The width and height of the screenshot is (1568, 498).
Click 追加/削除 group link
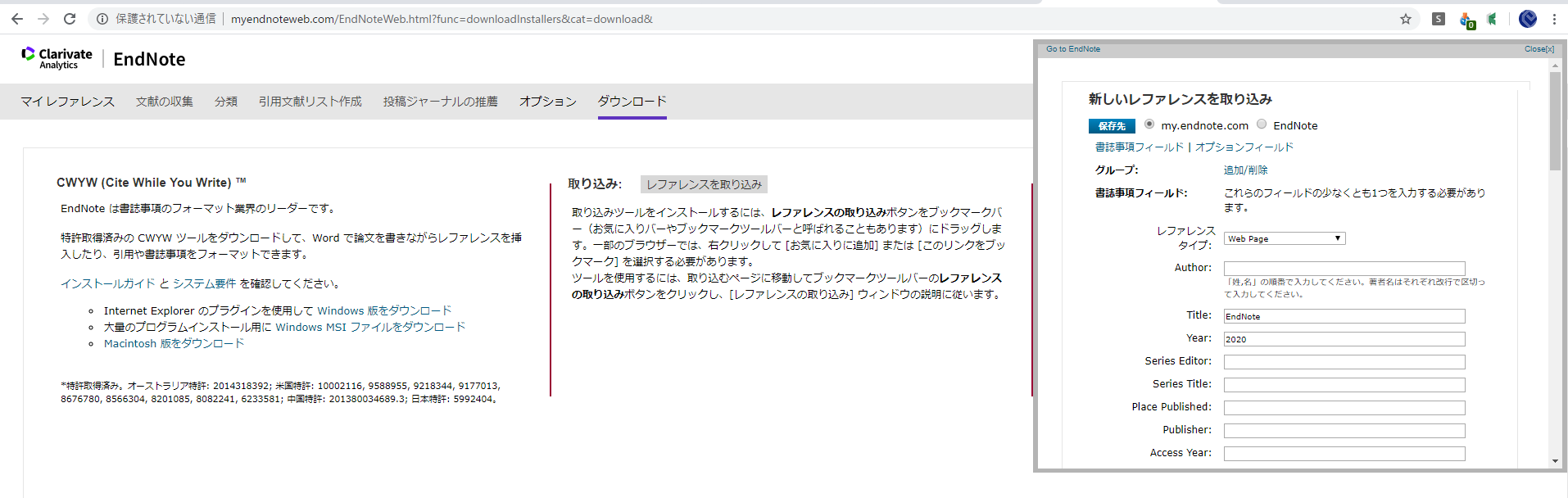[1246, 170]
